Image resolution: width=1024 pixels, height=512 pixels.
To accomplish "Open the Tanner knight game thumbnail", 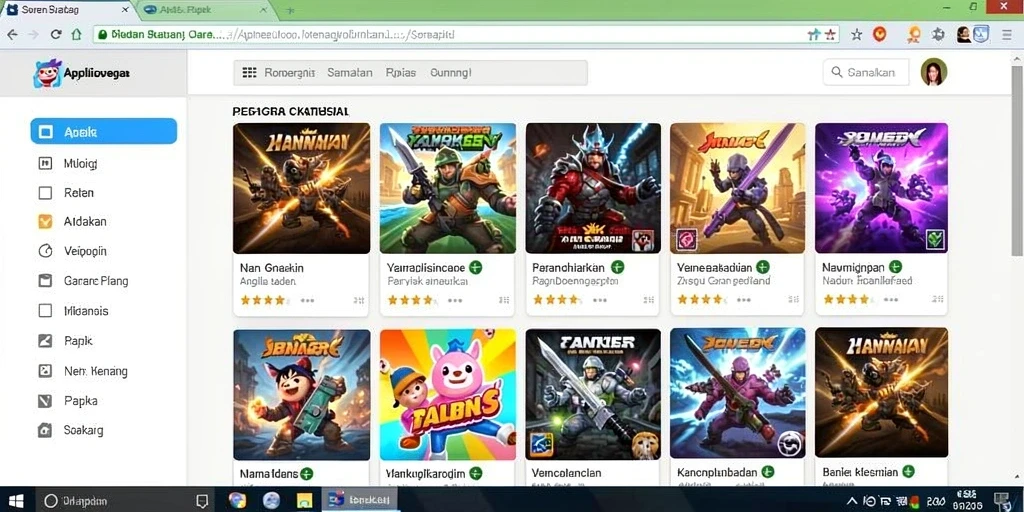I will pos(593,394).
